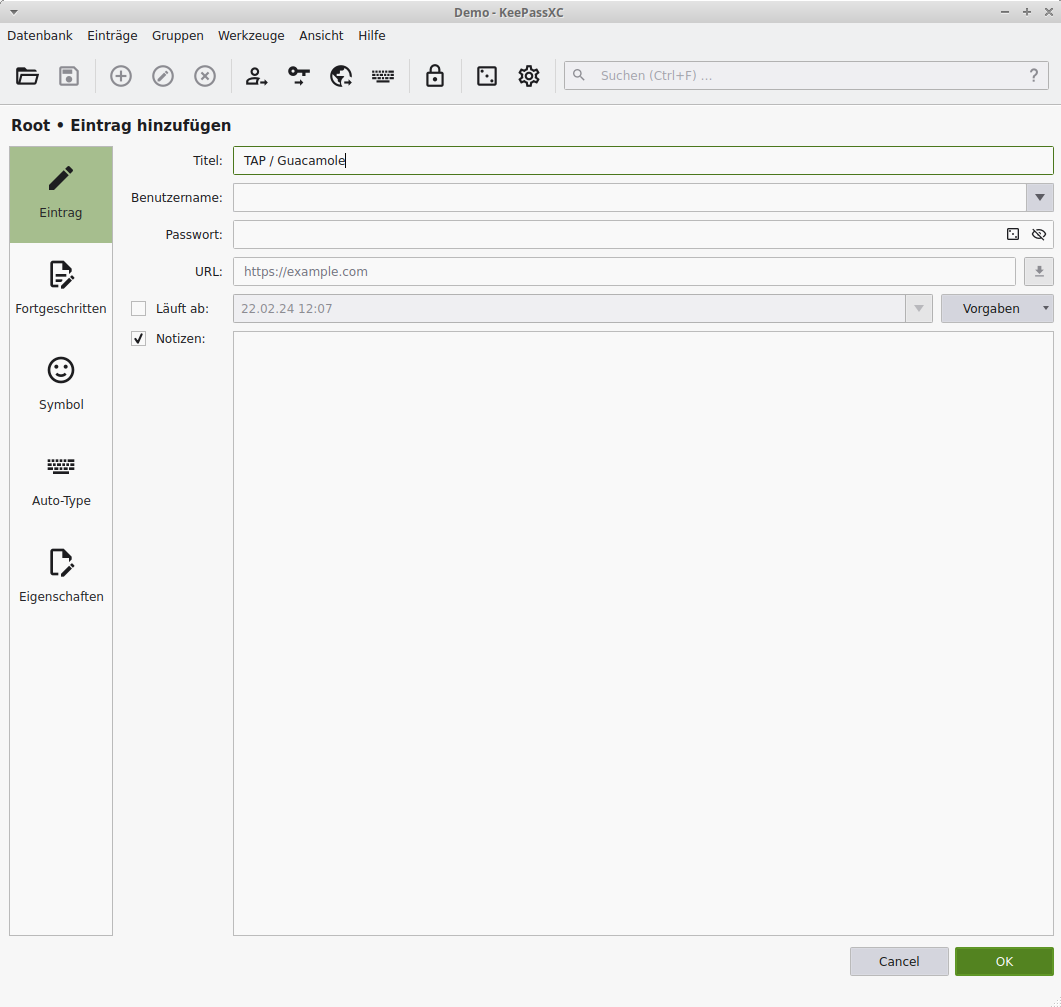Open the Vorgaben dropdown

click(x=996, y=308)
